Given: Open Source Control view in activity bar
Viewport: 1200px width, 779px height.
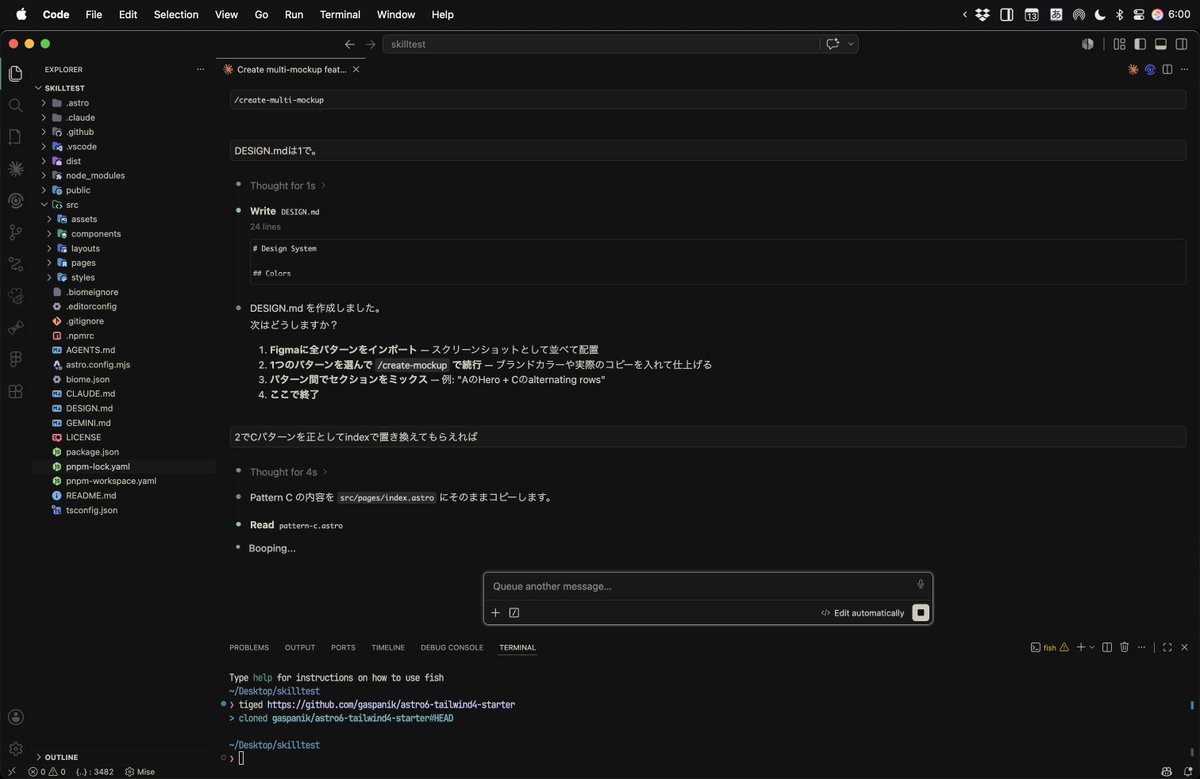Looking at the screenshot, I should [15, 232].
